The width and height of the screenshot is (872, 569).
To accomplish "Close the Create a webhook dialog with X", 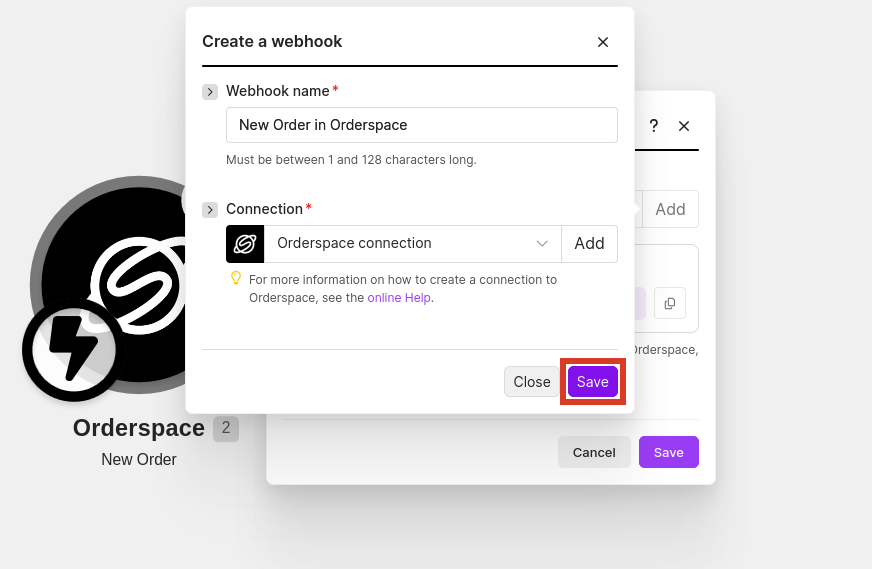I will (x=603, y=42).
